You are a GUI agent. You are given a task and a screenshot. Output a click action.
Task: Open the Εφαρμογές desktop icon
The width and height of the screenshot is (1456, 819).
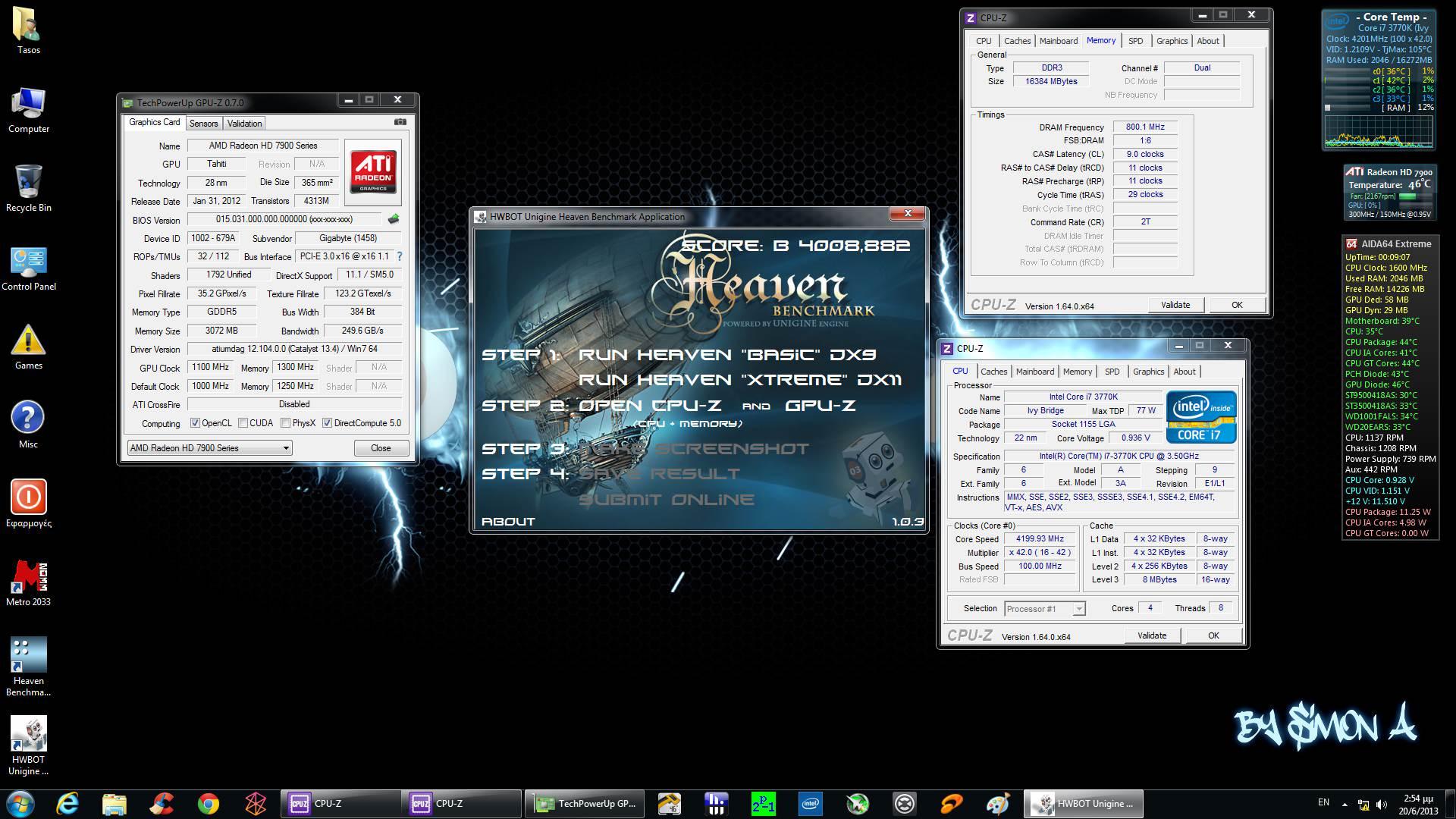[29, 504]
